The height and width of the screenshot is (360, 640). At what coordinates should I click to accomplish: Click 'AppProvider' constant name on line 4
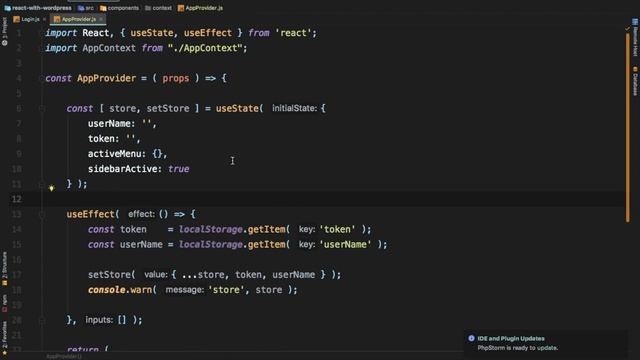click(x=106, y=78)
